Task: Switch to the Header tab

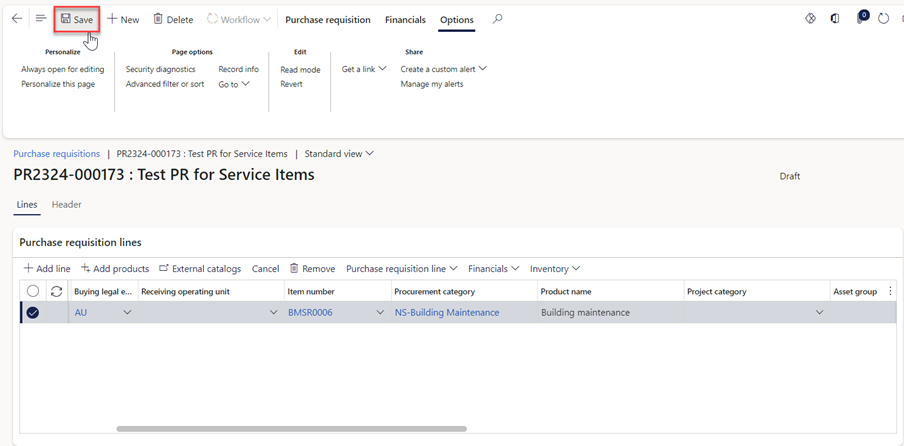Action: (x=67, y=205)
